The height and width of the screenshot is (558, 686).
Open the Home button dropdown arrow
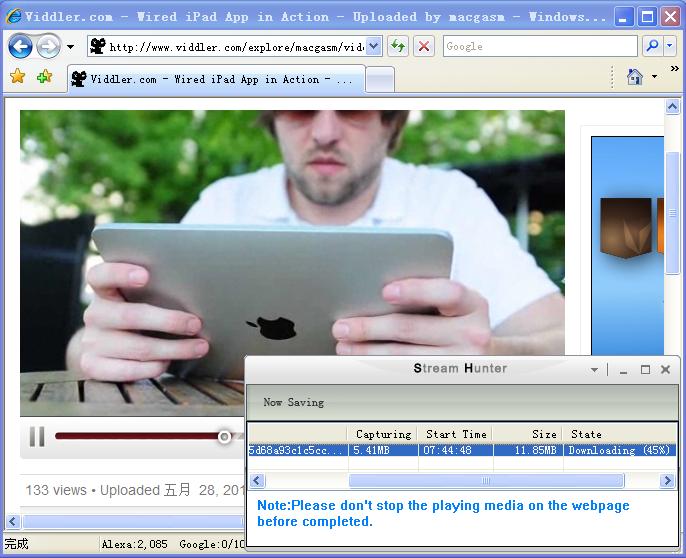coord(654,77)
